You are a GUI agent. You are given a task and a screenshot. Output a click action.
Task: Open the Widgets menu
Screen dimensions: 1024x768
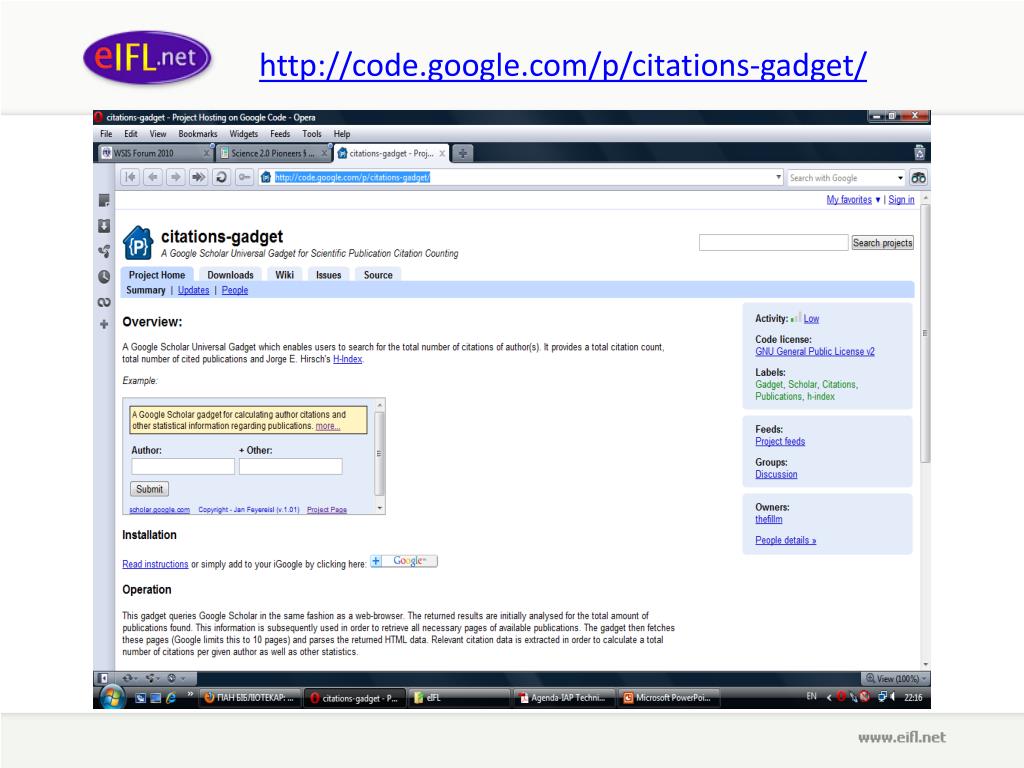[x=244, y=134]
